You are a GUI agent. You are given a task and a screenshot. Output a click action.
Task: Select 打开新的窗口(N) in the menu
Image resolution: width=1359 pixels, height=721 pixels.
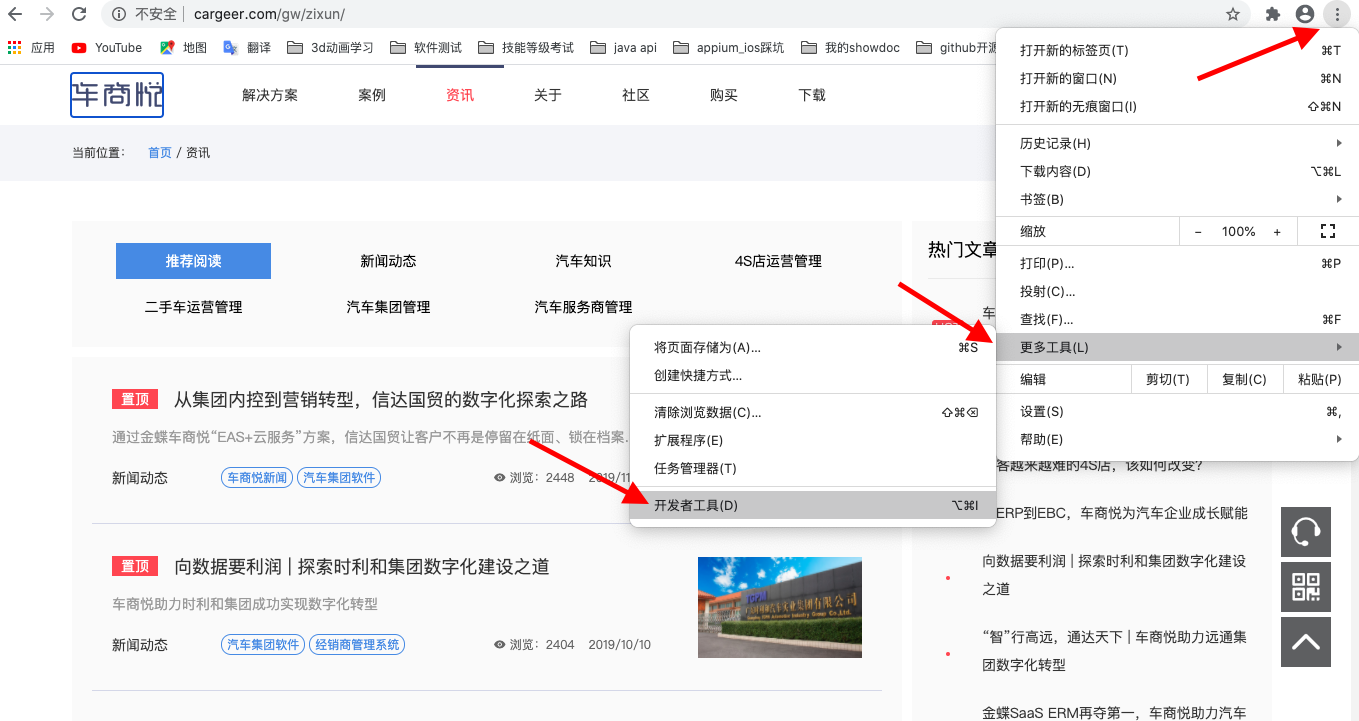pyautogui.click(x=1178, y=78)
